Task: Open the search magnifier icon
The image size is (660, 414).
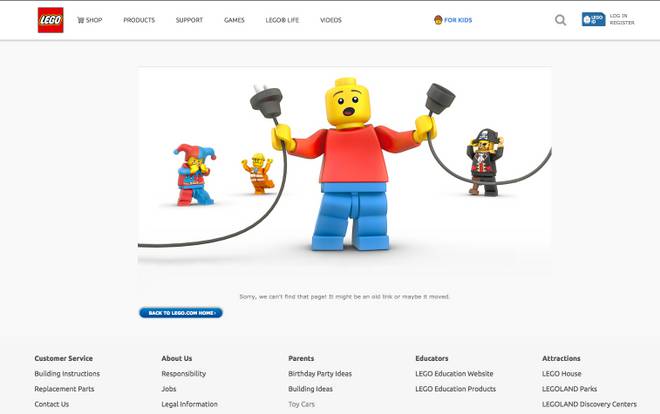Action: tap(560, 20)
